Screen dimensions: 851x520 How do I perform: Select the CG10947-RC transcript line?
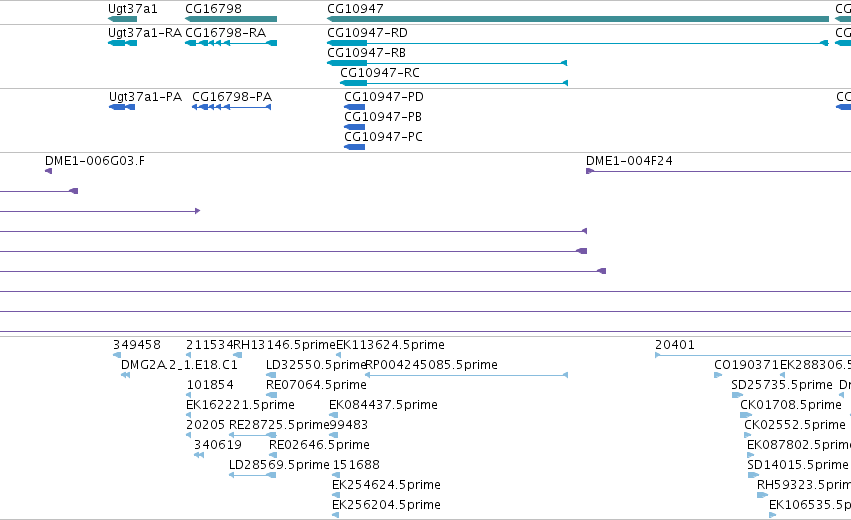(454, 83)
